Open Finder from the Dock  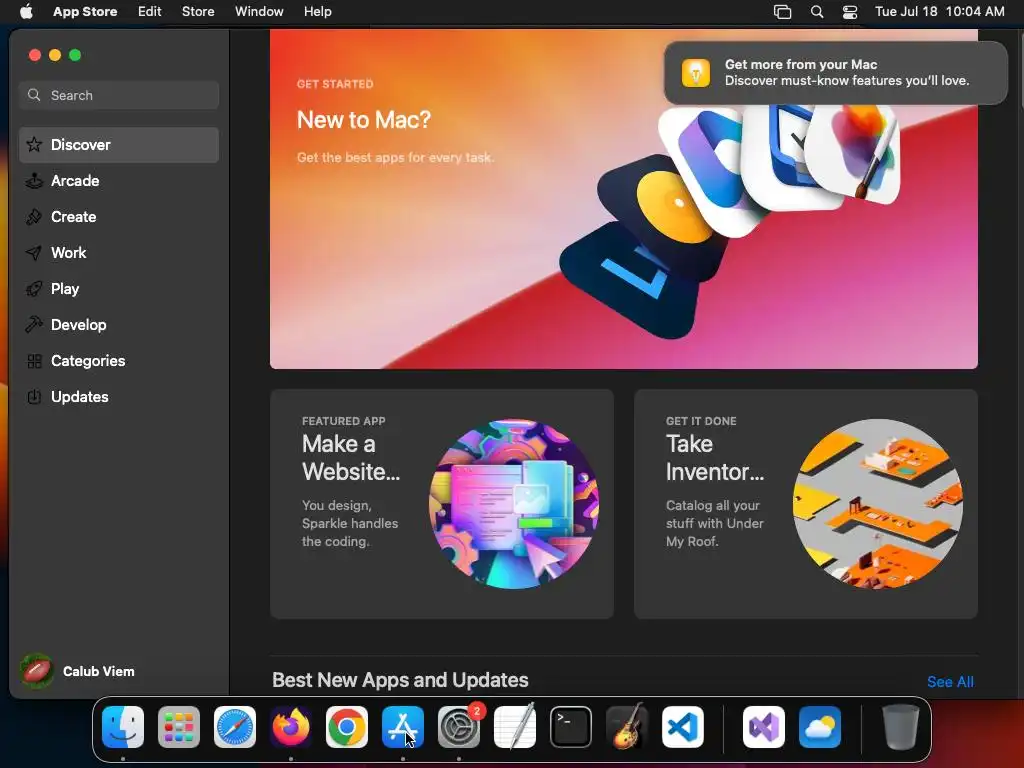pyautogui.click(x=123, y=727)
